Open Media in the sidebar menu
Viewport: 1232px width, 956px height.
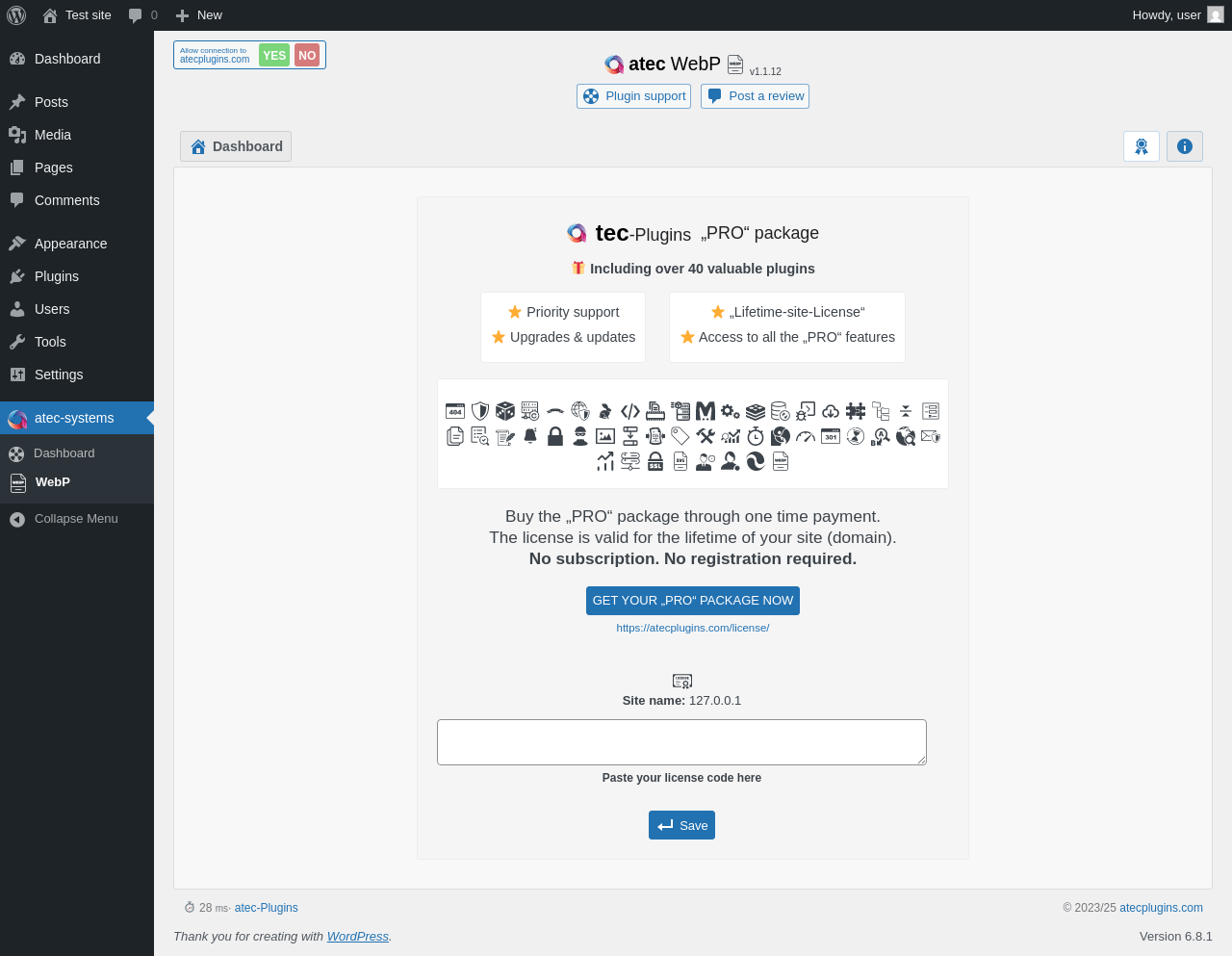[x=77, y=135]
